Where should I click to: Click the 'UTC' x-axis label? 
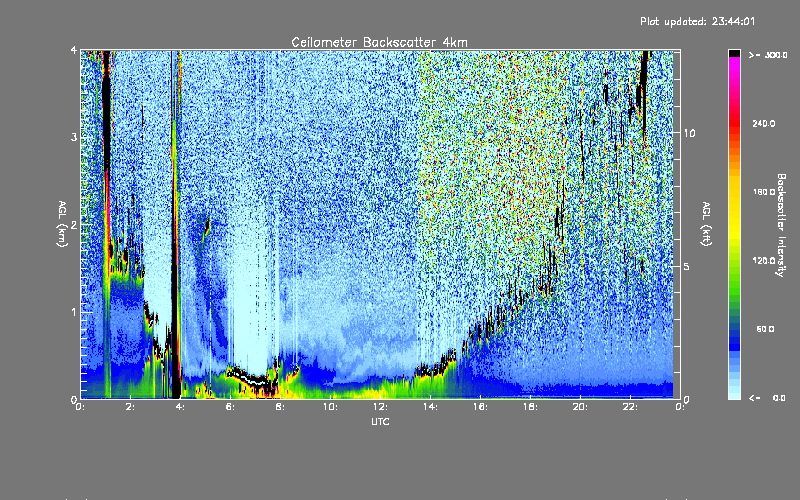[380, 421]
